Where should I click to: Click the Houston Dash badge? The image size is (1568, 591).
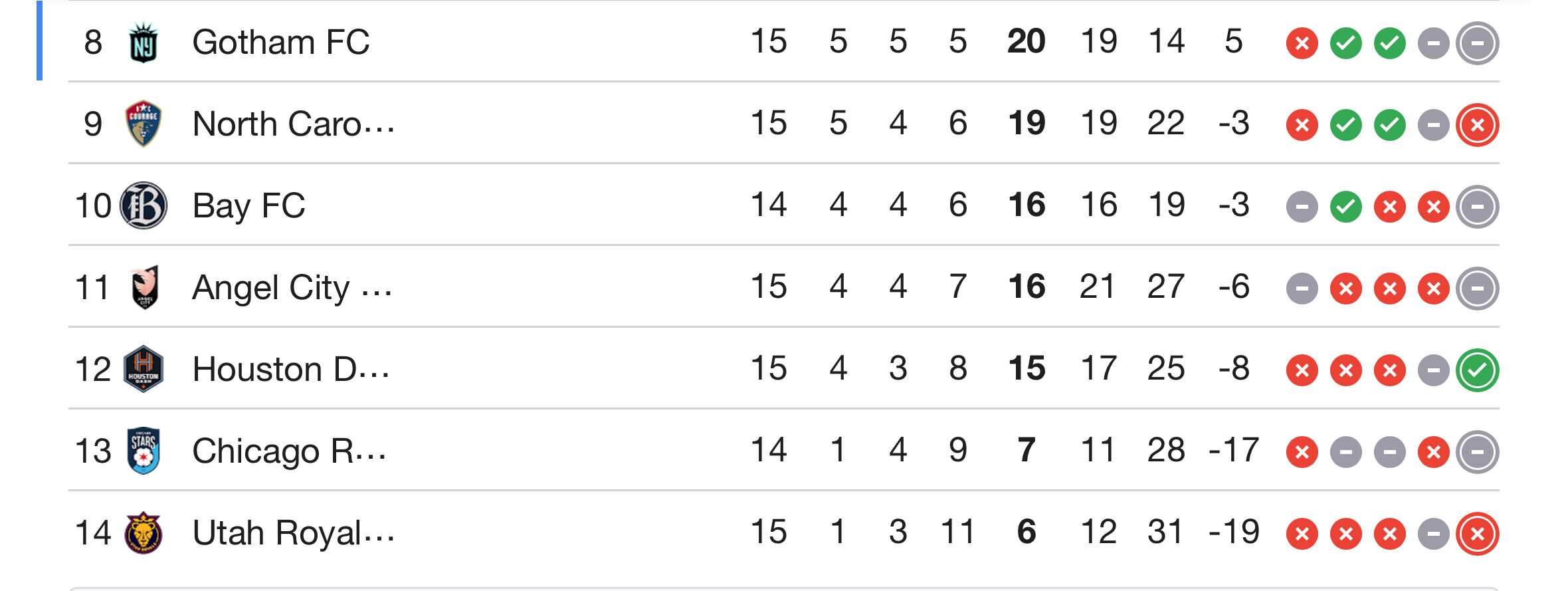(144, 369)
